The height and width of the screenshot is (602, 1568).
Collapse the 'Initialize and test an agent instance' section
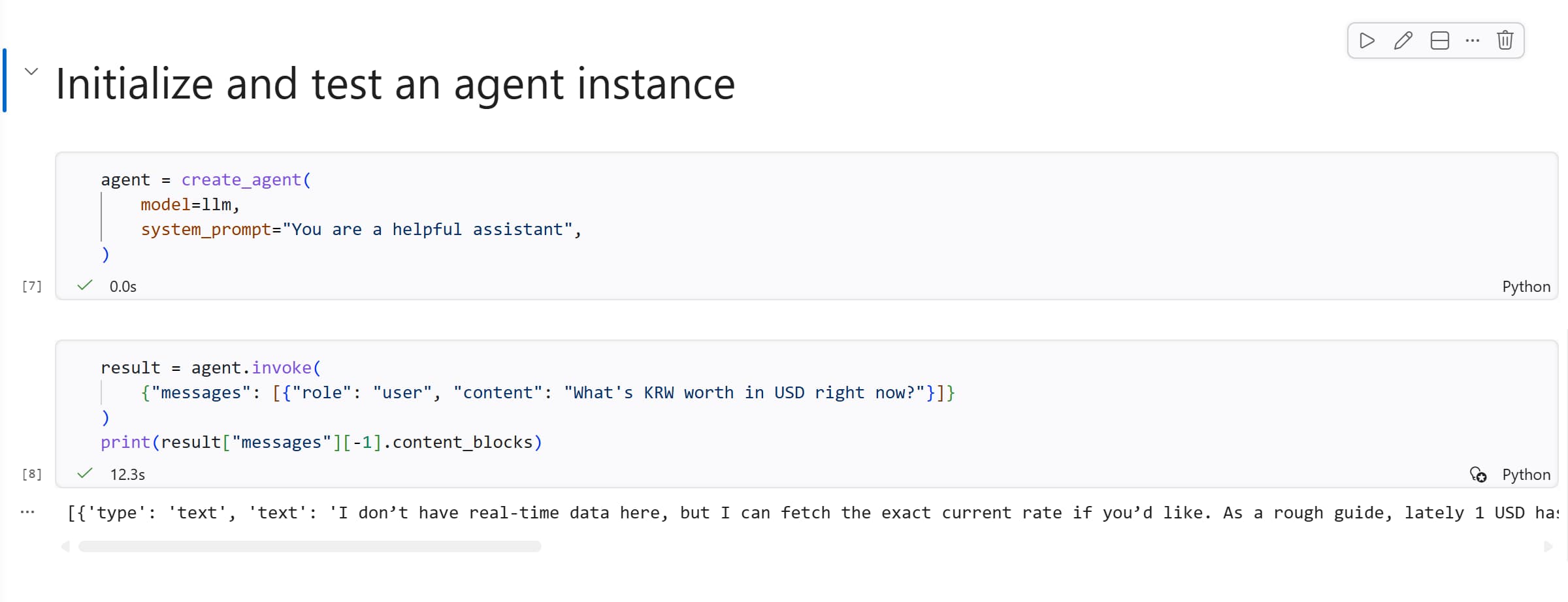pos(31,71)
